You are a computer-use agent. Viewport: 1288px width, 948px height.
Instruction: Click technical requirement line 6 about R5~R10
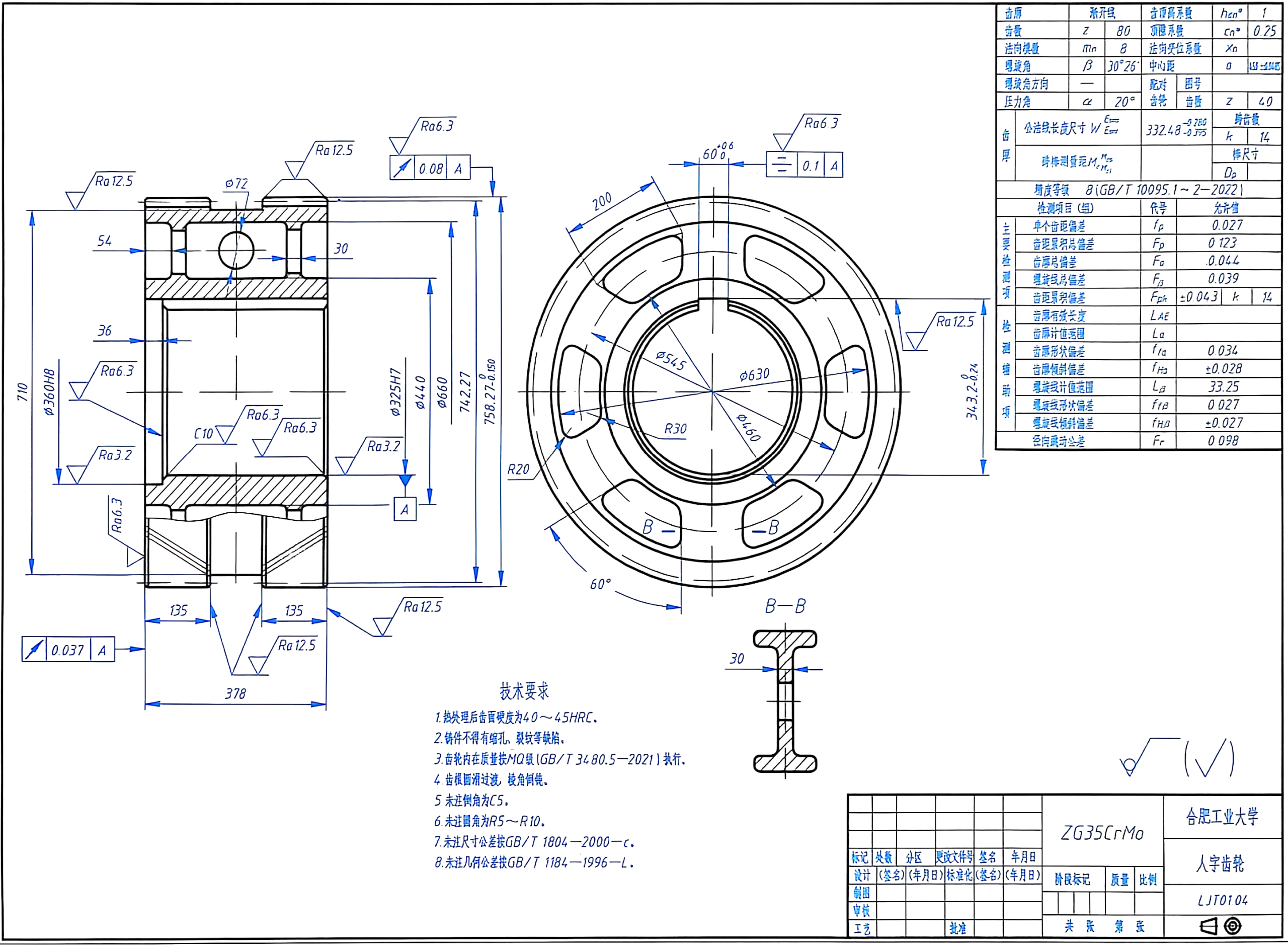tap(490, 821)
